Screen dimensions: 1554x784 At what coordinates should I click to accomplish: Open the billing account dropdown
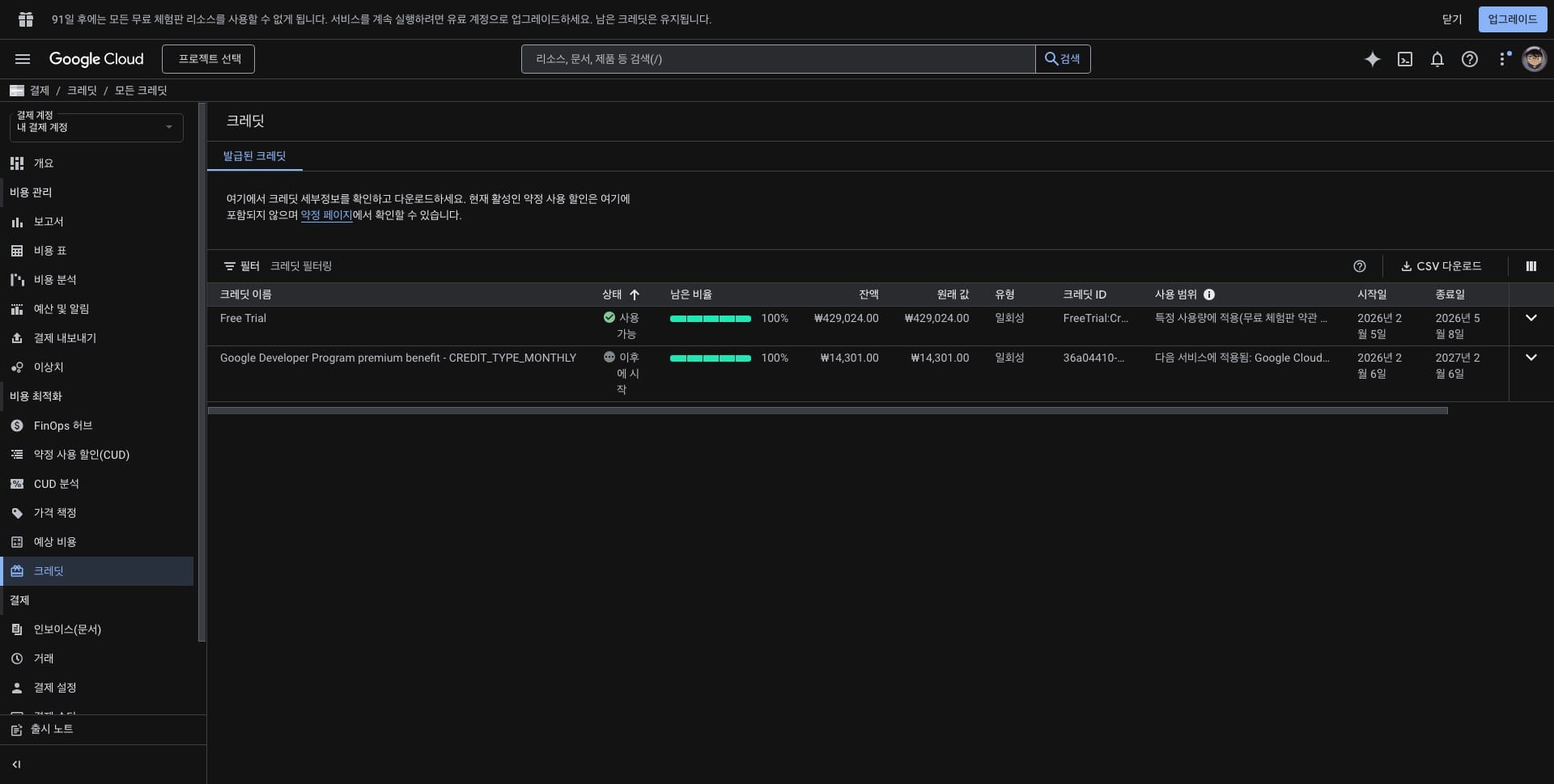[x=96, y=127]
